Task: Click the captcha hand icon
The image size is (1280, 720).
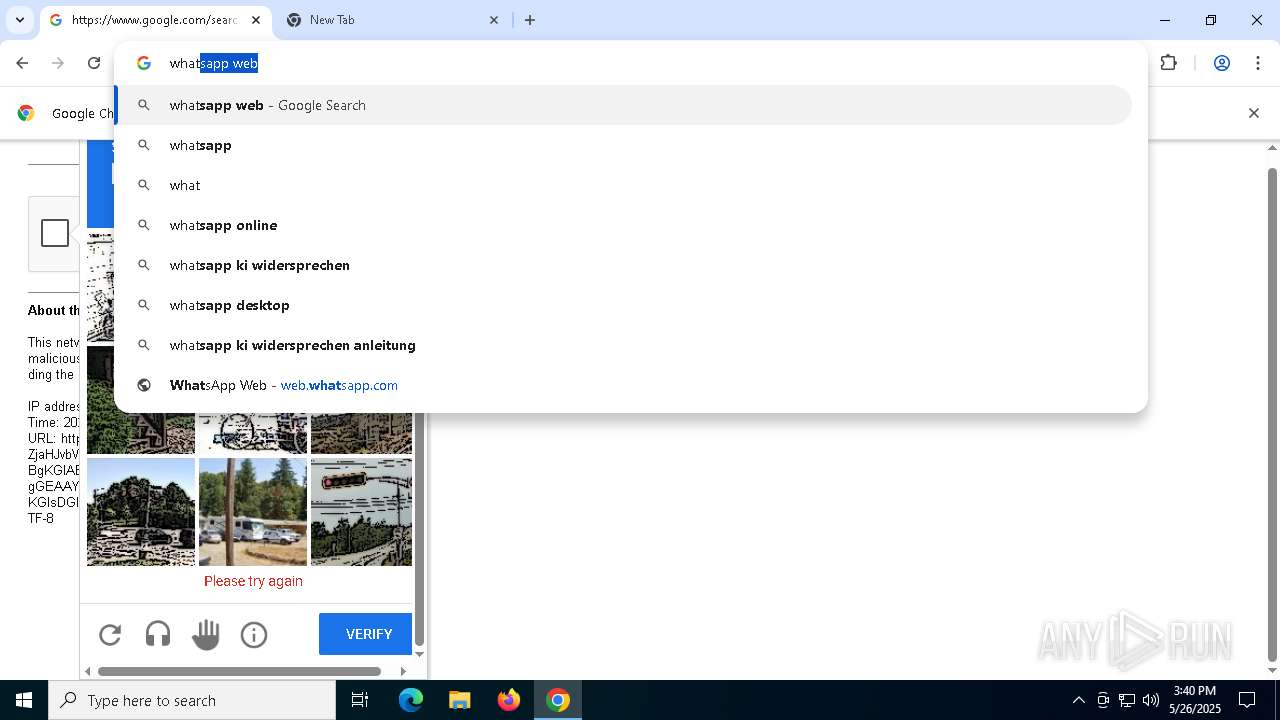Action: click(x=206, y=634)
